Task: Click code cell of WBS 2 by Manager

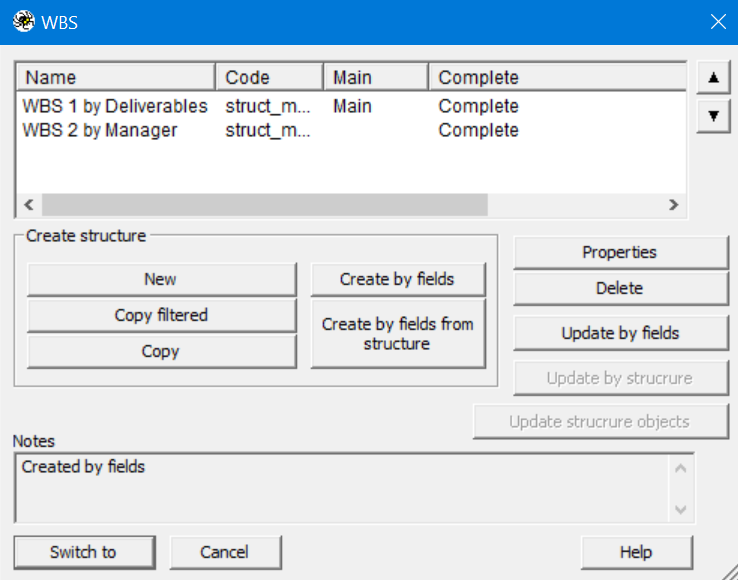Action: [268, 130]
